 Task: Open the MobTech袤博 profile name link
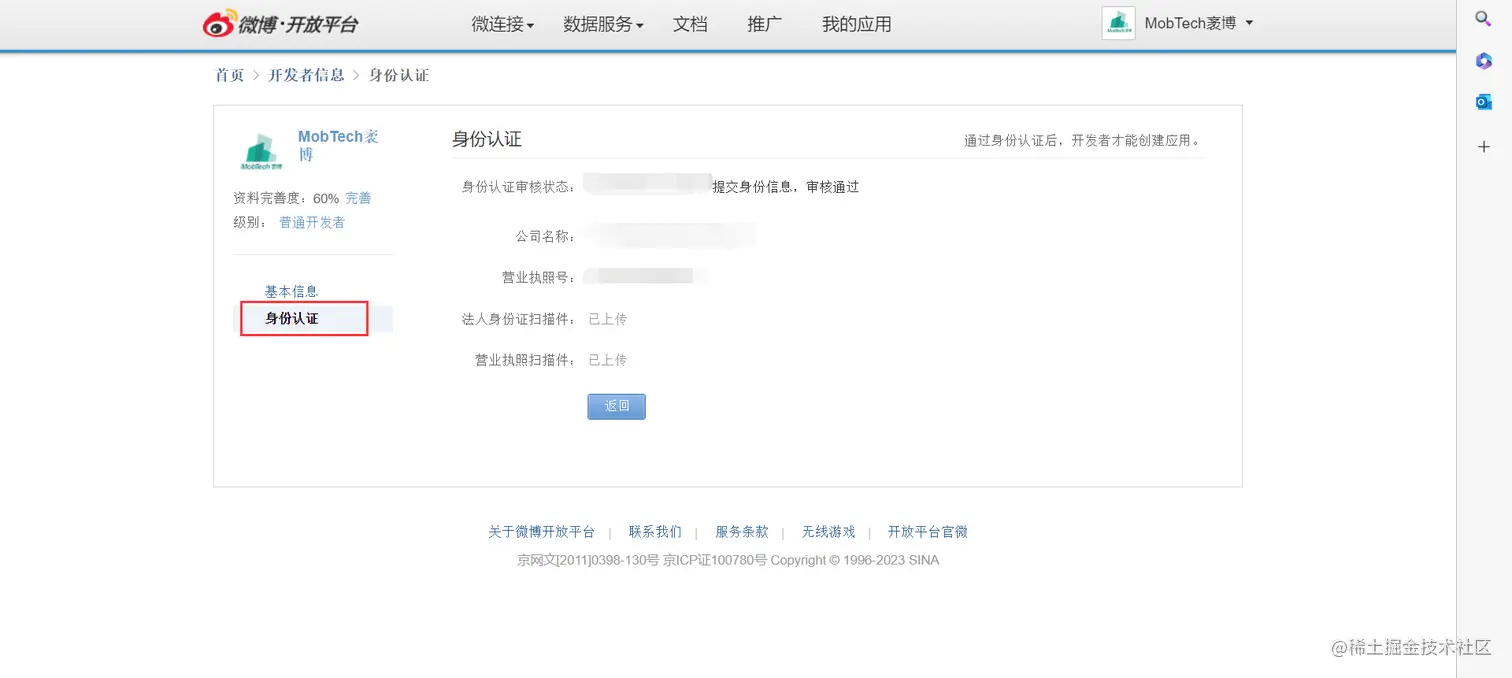(339, 145)
